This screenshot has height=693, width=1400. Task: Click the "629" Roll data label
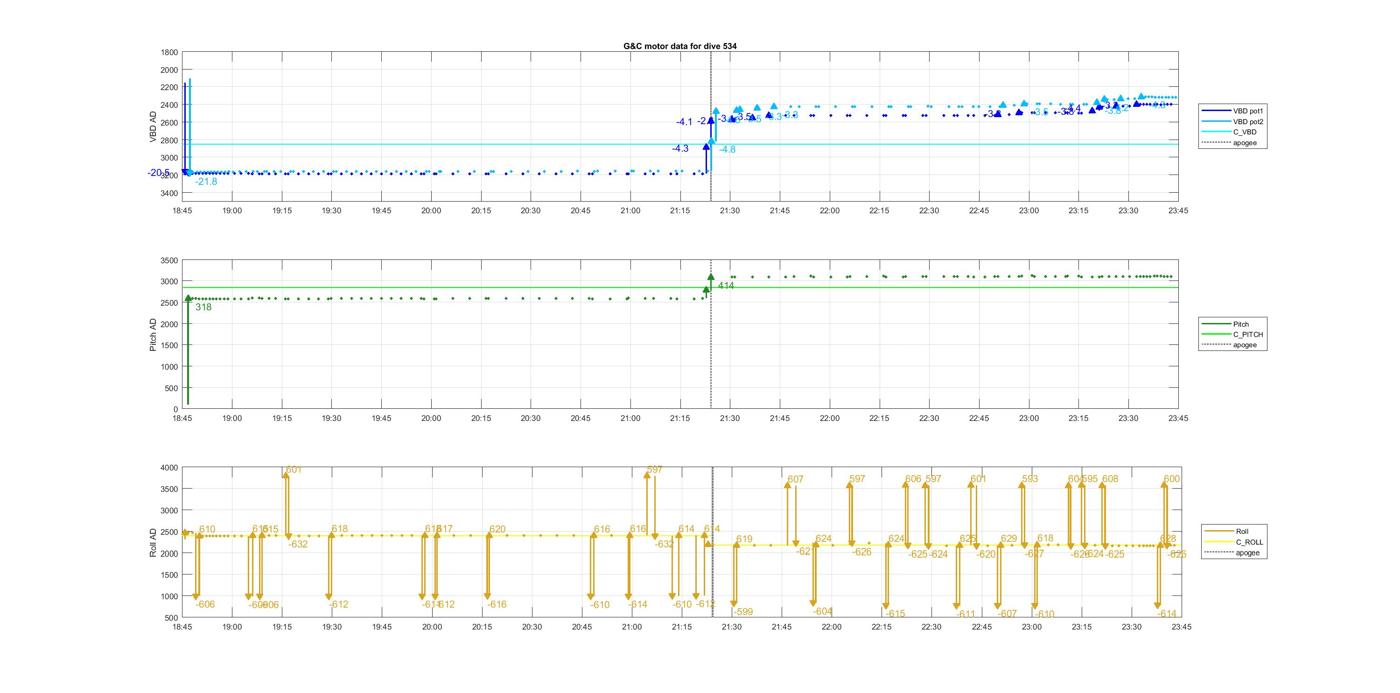(1009, 539)
